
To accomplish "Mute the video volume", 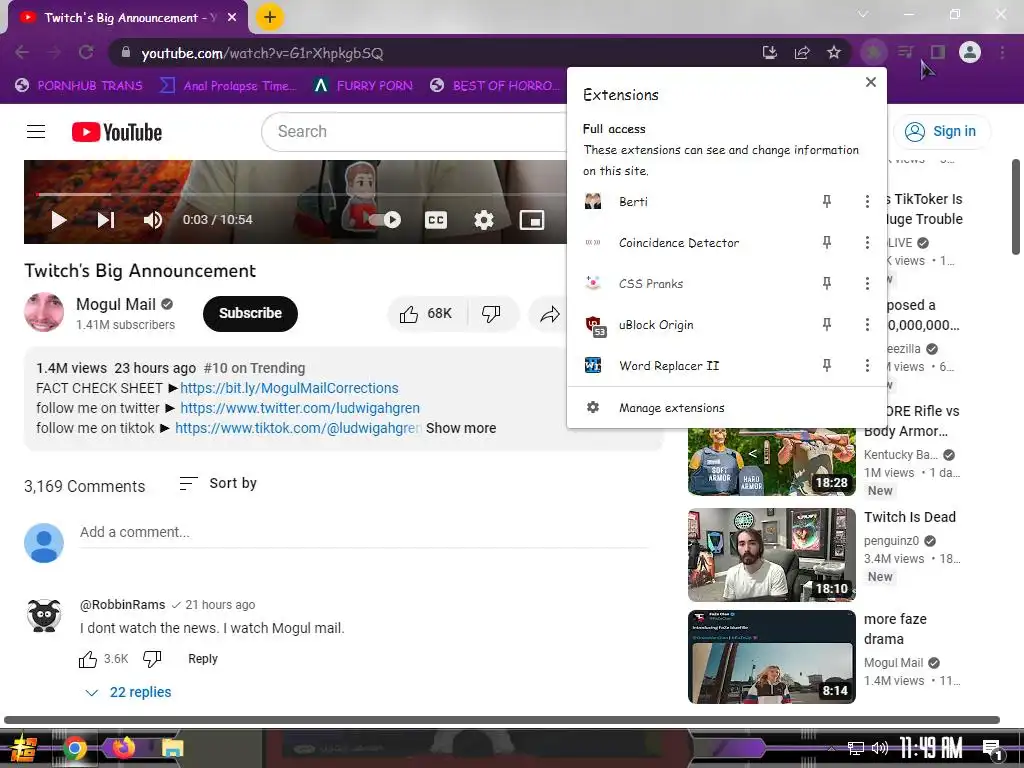I will coord(152,220).
